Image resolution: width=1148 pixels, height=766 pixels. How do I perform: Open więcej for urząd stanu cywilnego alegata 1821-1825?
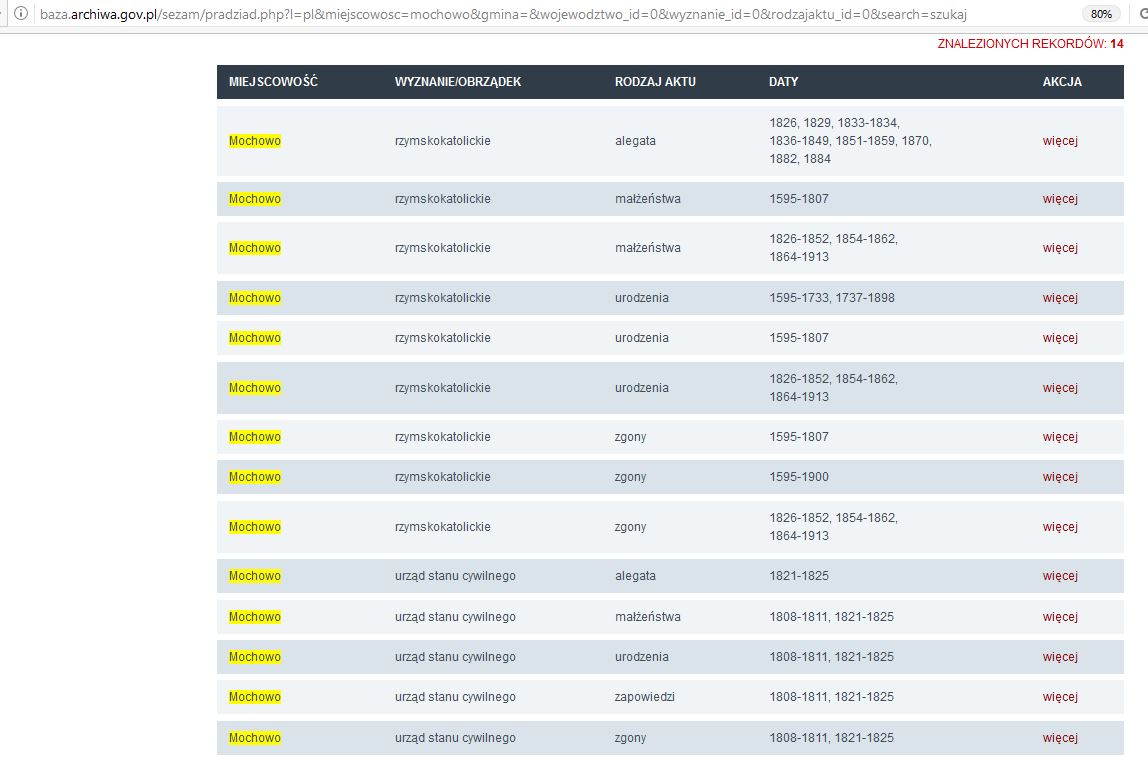click(1059, 576)
